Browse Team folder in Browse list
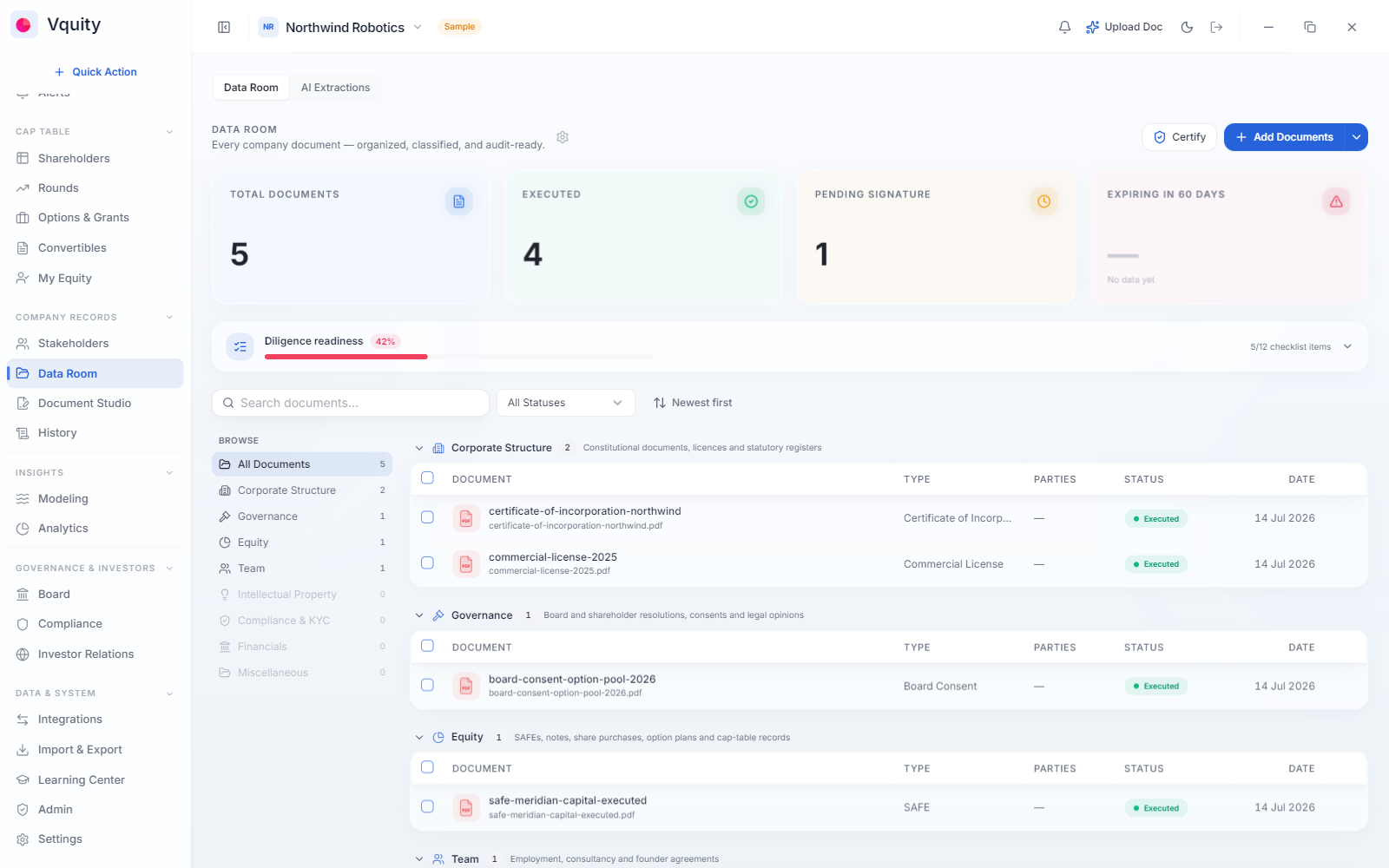Viewport: 1389px width, 868px height. coord(302,569)
